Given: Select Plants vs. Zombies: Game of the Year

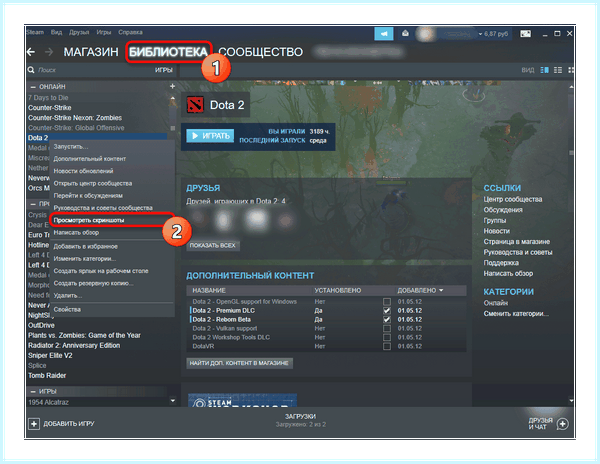Looking at the screenshot, I should tap(84, 335).
